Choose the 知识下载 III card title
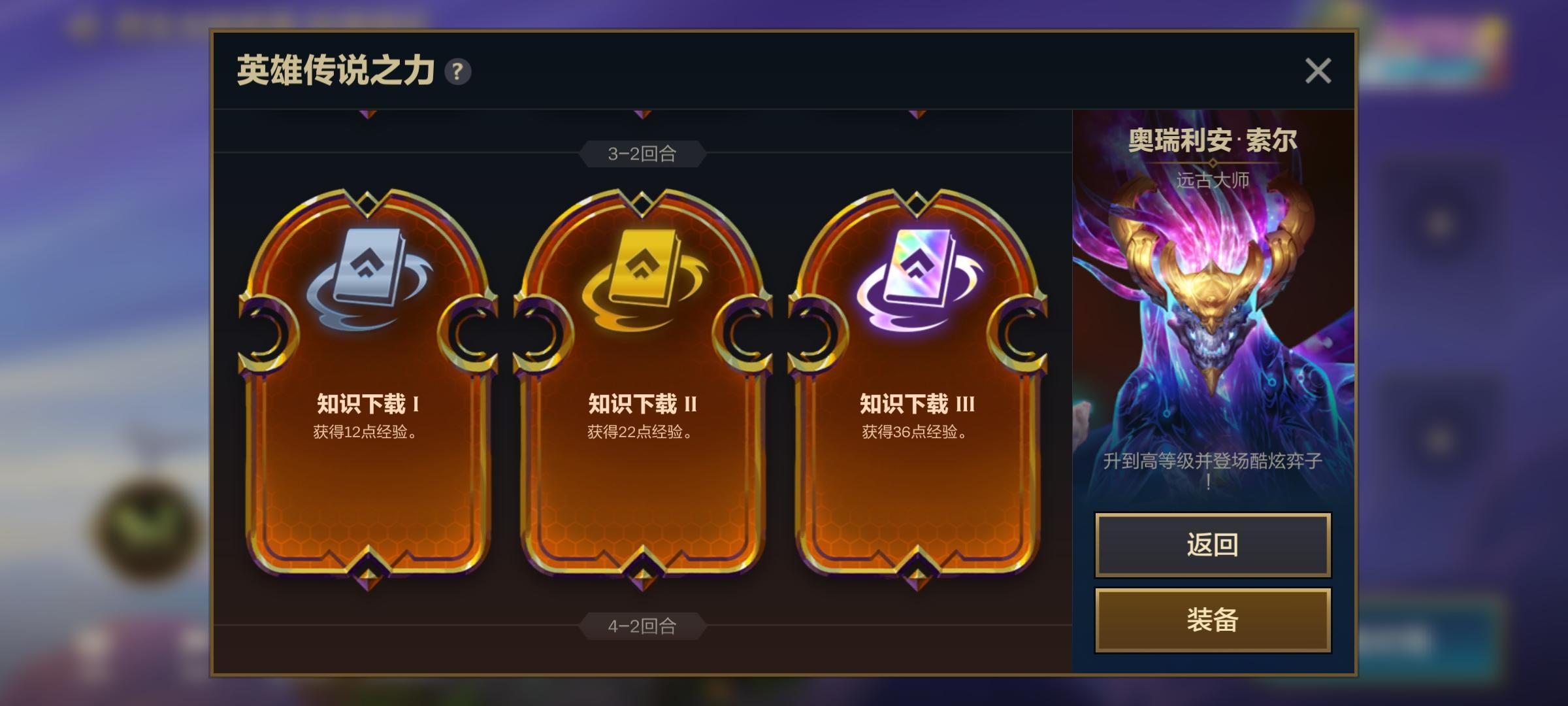Viewport: 1568px width, 706px height. 917,404
